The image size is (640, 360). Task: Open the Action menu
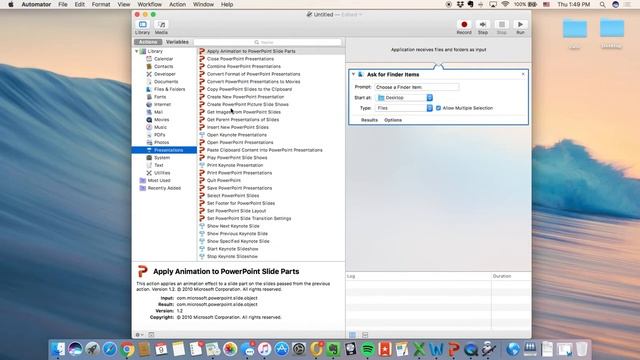177,4
